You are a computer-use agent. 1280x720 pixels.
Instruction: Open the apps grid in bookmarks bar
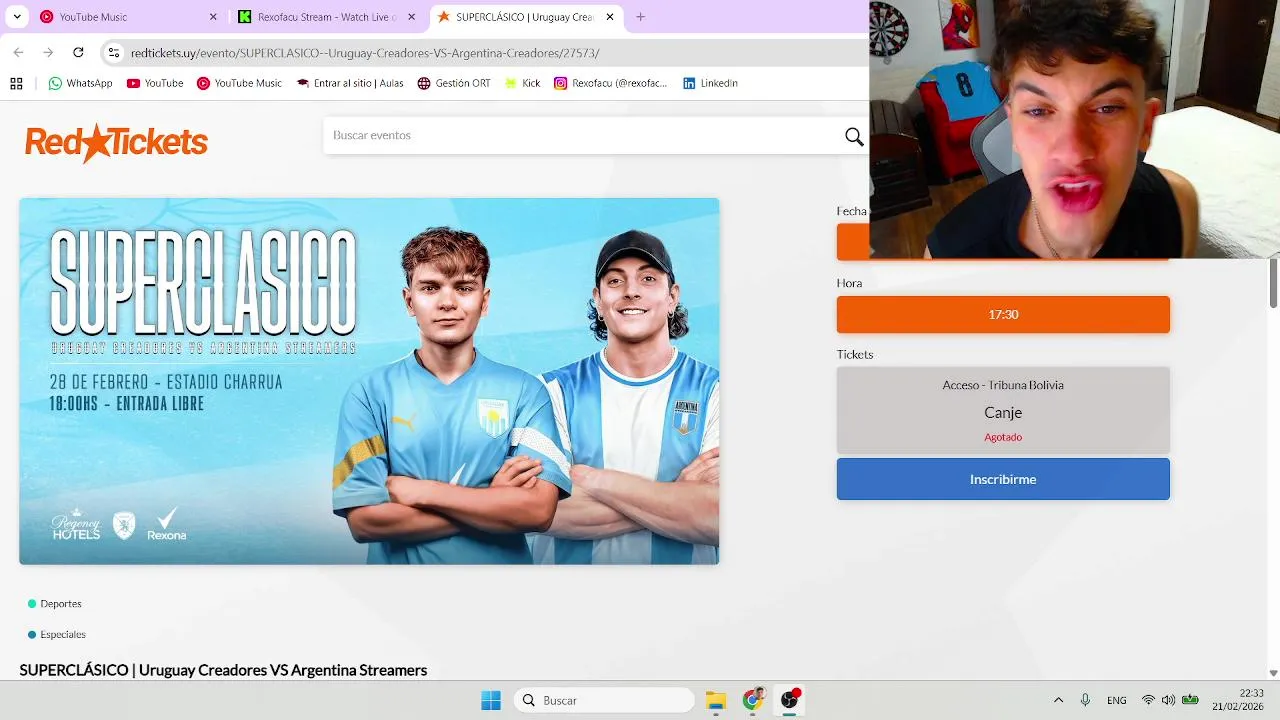(16, 83)
